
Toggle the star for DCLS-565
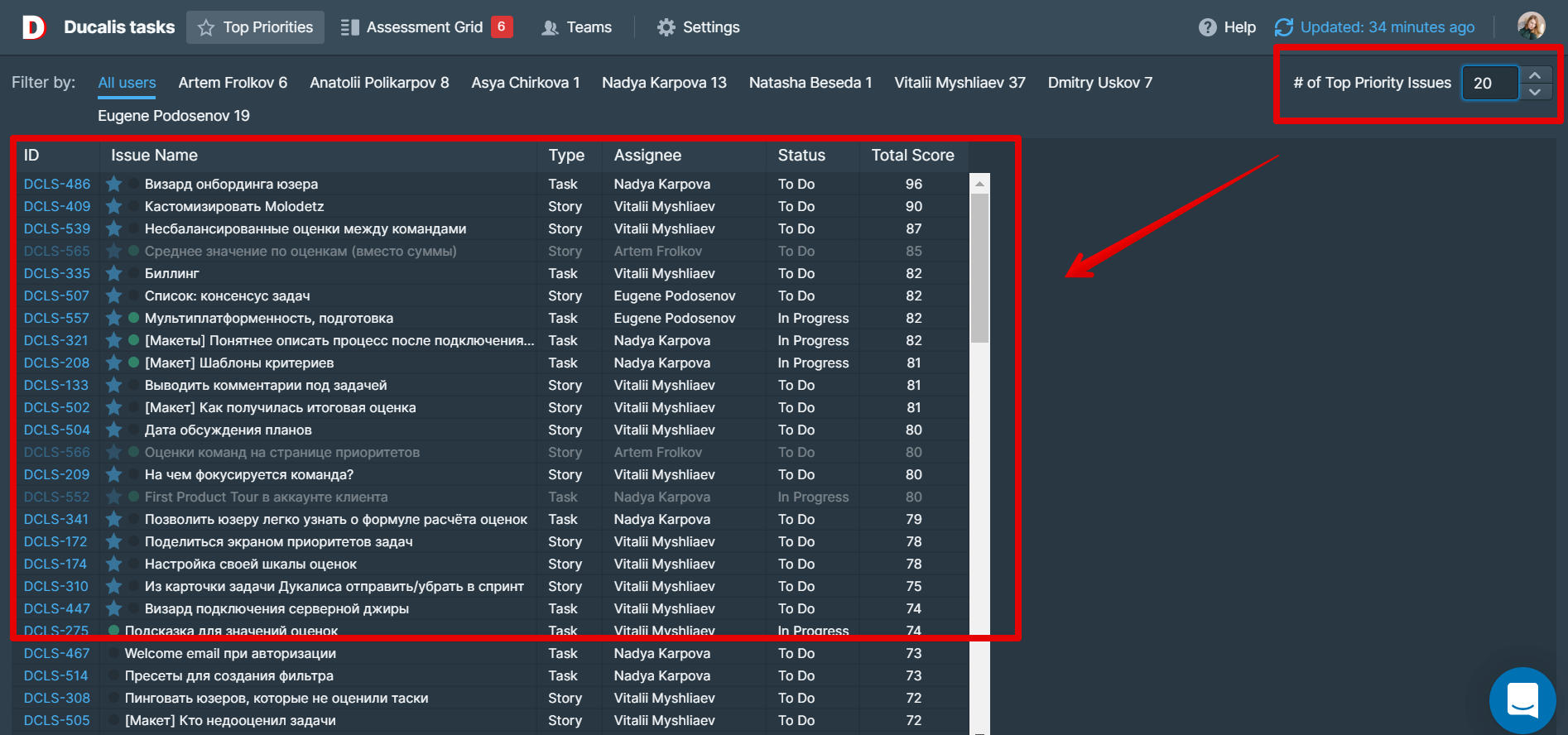pos(114,251)
